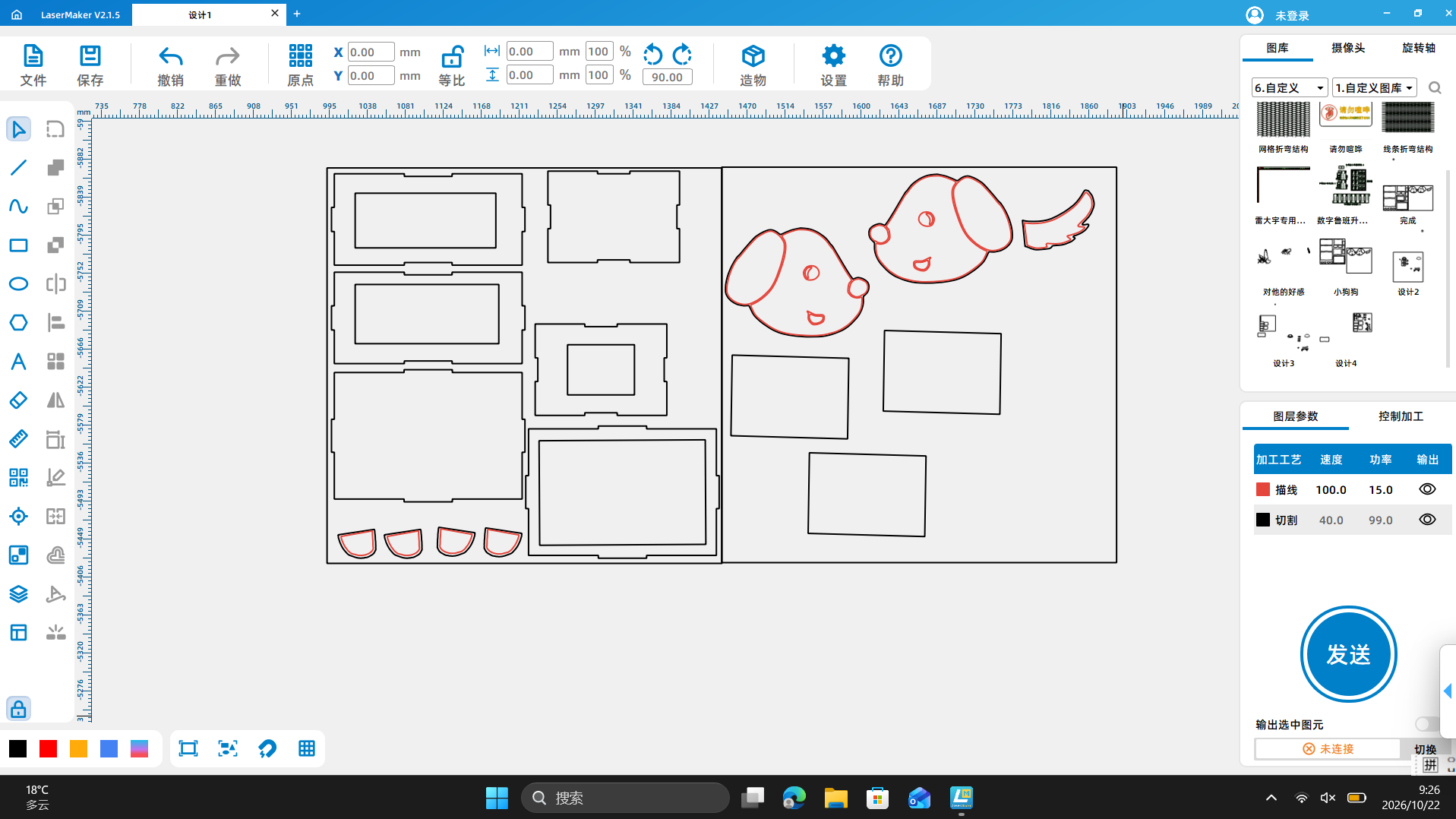Open the QR code tool
The width and height of the screenshot is (1456, 819).
(x=18, y=478)
